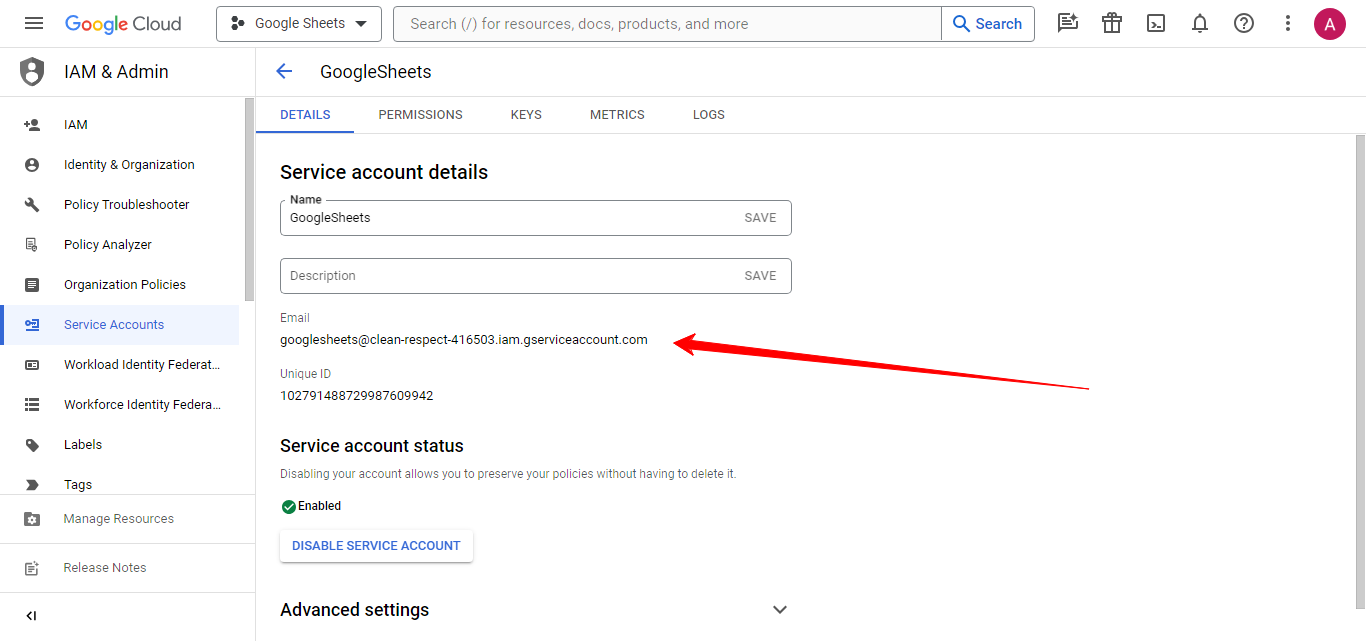Click the Gemini AI assistant icon
The image size is (1366, 641).
(1068, 24)
